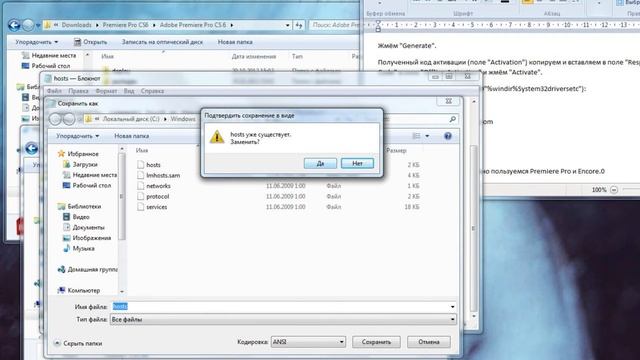
Task: Click Дата изменения column header in Explorer
Action: [254, 56]
